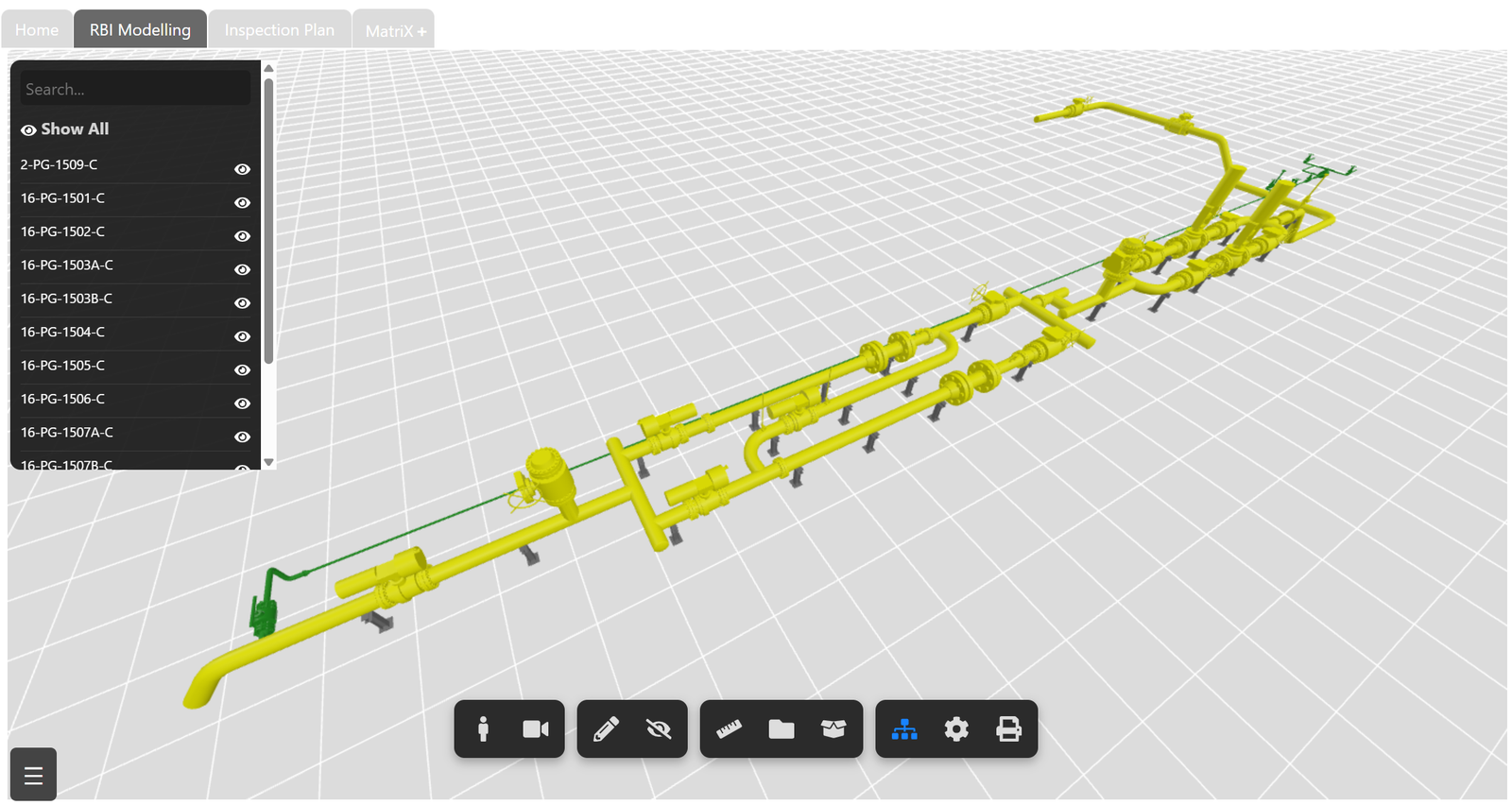Screen dimensions: 1512x805
Task: Select the ruler measurement tool
Action: click(729, 728)
